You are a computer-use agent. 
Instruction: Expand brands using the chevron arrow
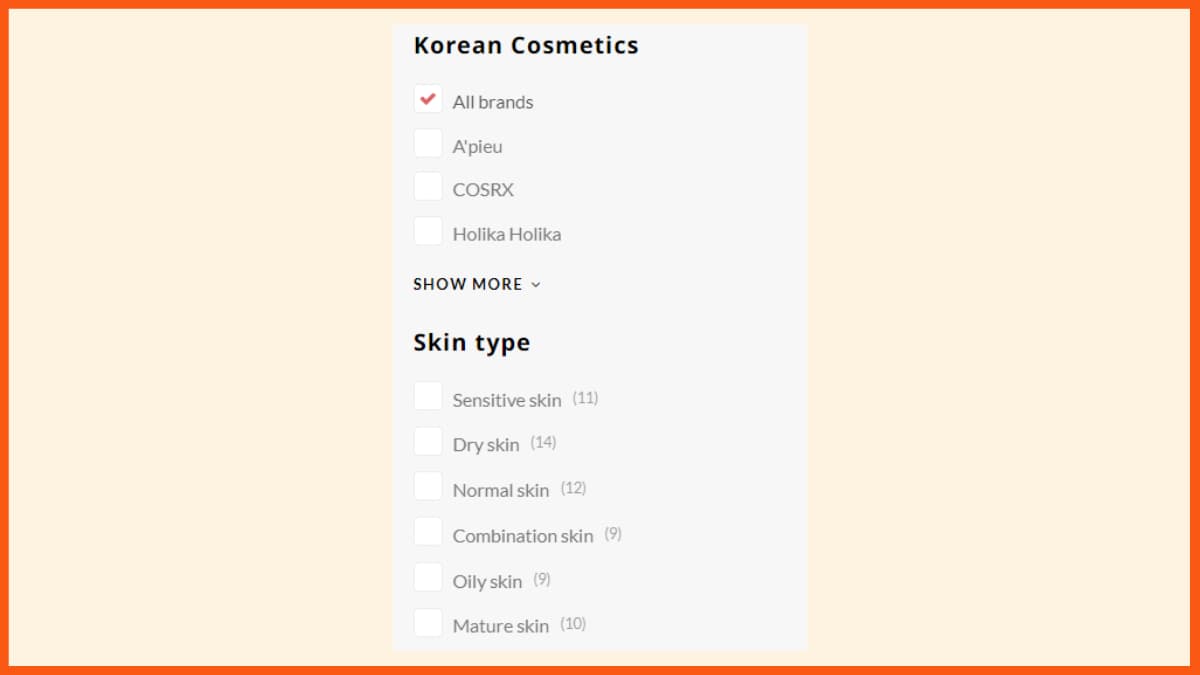point(536,285)
